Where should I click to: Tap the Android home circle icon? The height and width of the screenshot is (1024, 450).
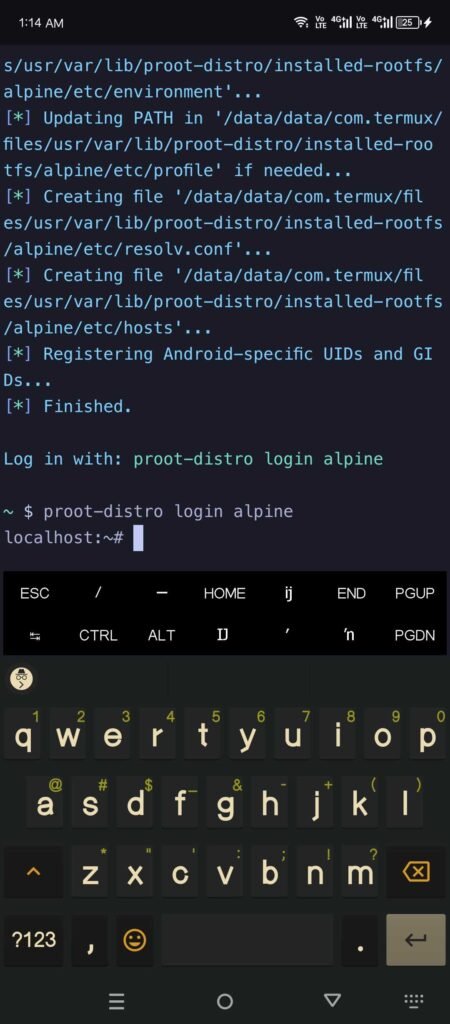tap(225, 1001)
